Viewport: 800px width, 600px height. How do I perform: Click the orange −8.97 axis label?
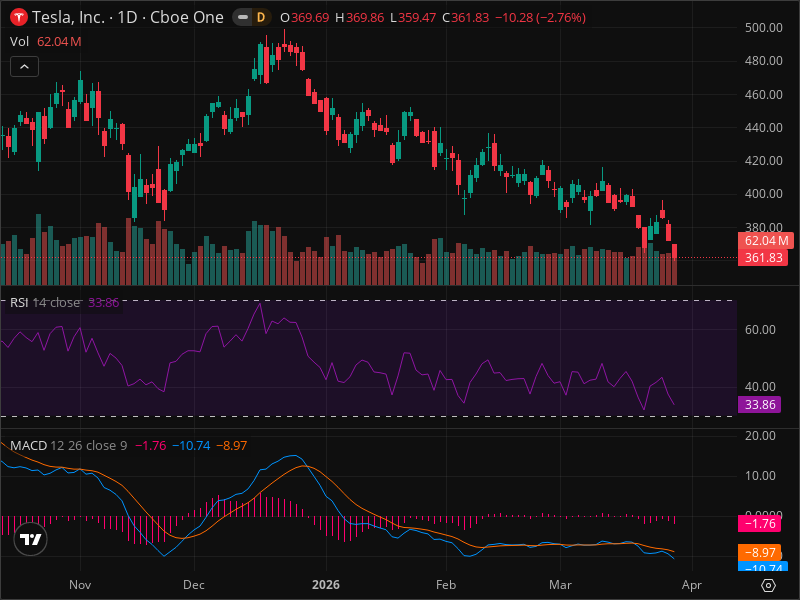[x=759, y=553]
